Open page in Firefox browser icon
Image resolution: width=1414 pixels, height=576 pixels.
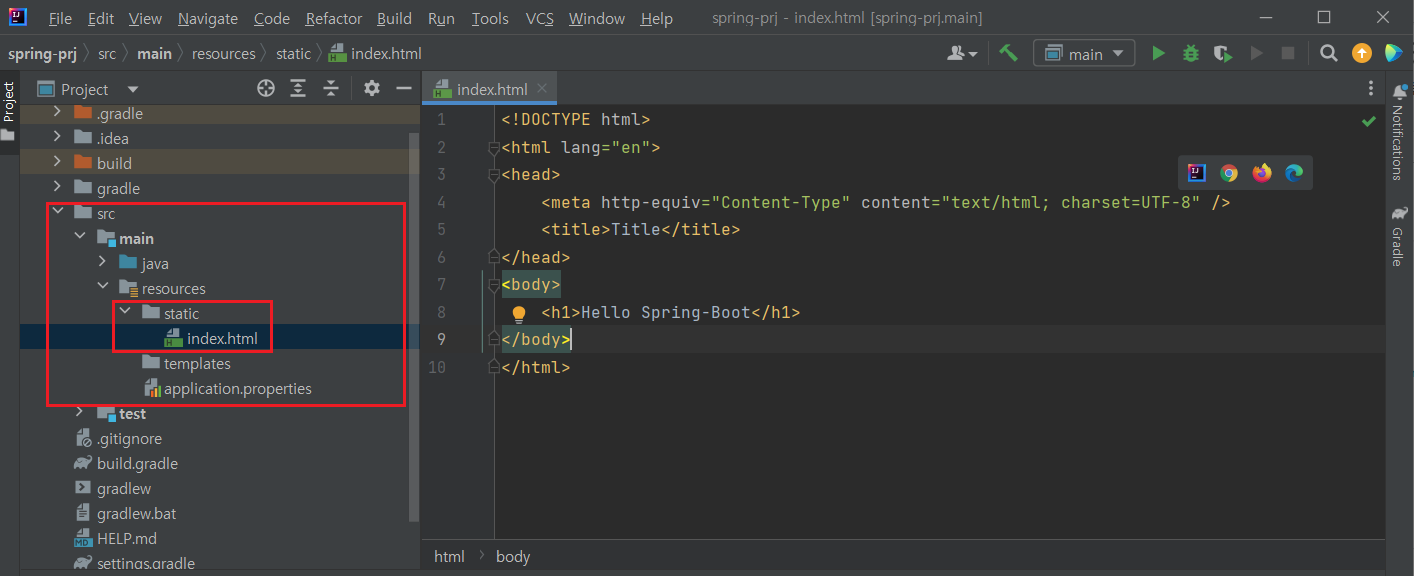pos(1262,173)
